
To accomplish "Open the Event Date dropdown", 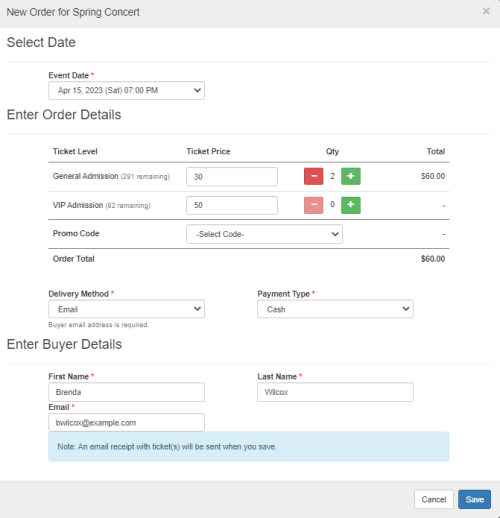I will click(126, 91).
